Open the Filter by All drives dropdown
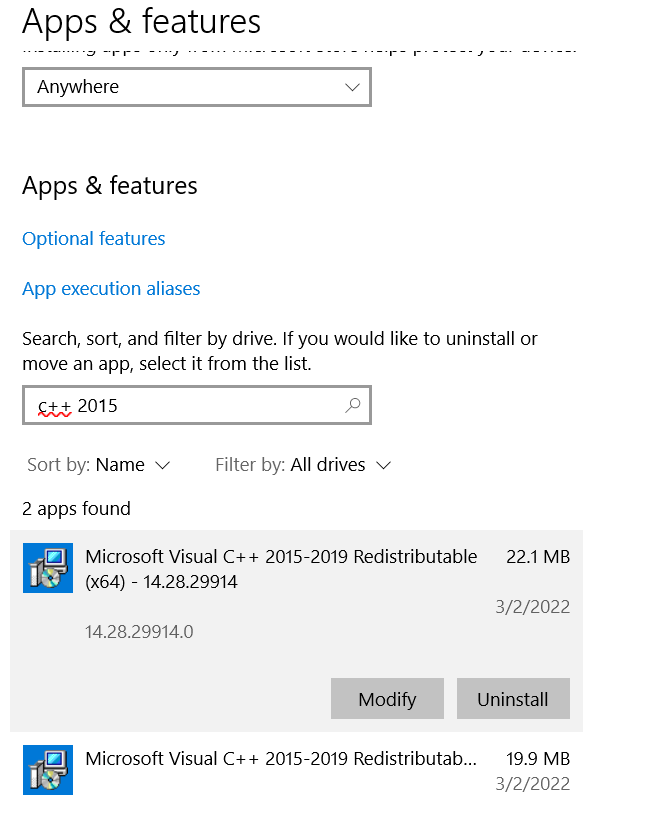The width and height of the screenshot is (651, 821). pos(303,465)
